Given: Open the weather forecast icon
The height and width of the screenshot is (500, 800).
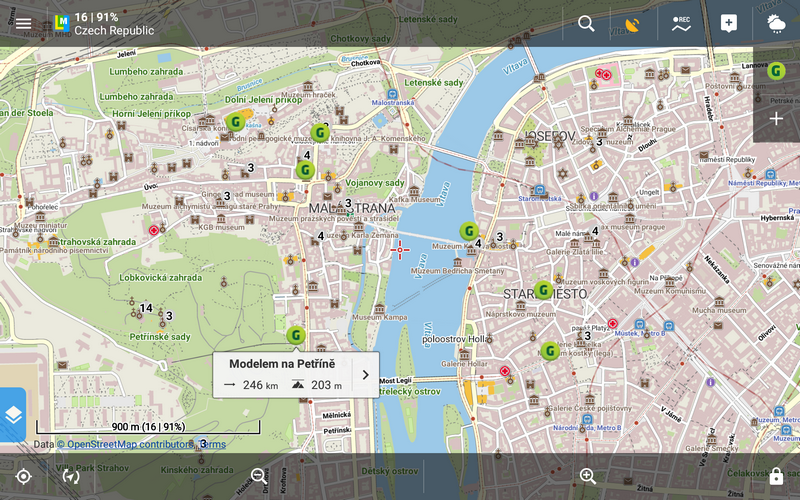Looking at the screenshot, I should coord(776,24).
